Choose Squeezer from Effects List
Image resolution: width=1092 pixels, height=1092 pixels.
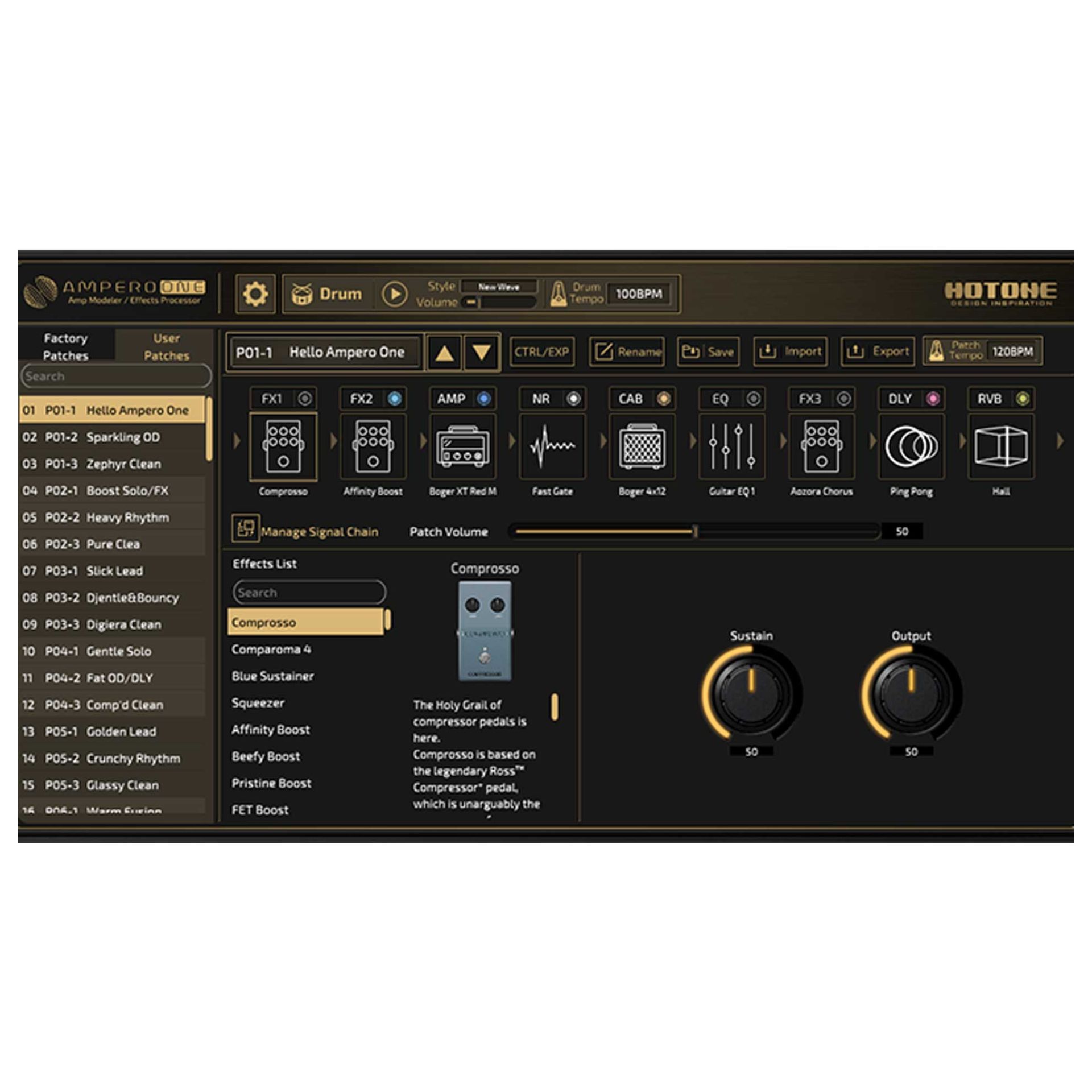[306, 703]
